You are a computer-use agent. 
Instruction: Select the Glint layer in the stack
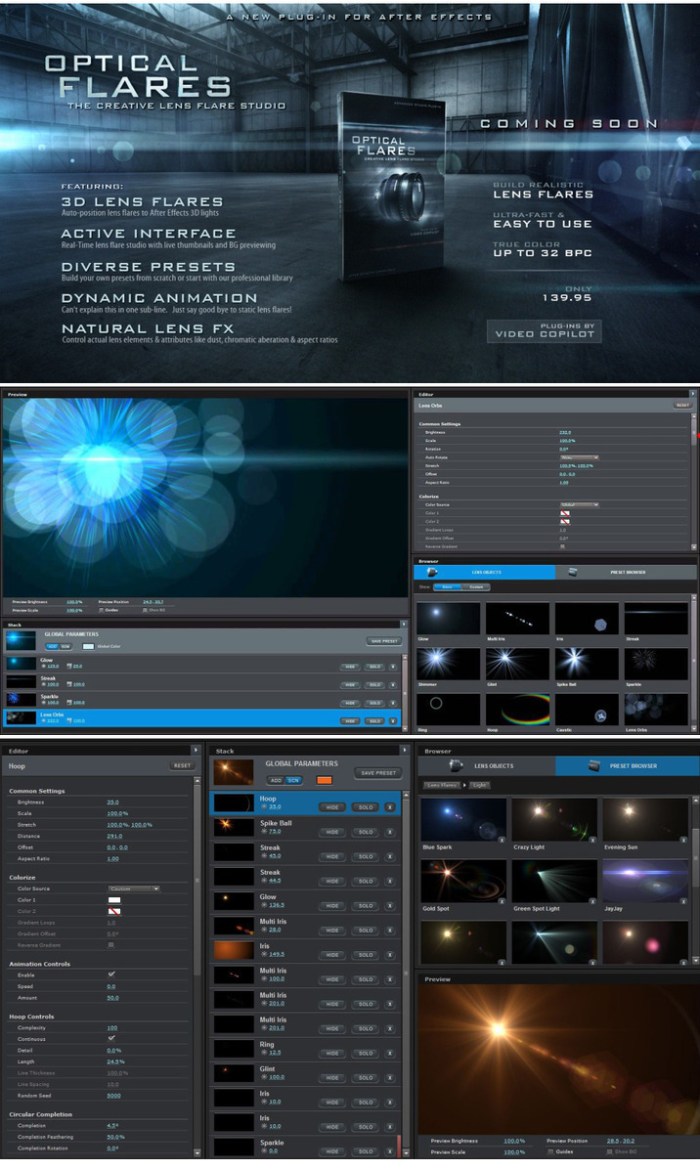tap(305, 1073)
